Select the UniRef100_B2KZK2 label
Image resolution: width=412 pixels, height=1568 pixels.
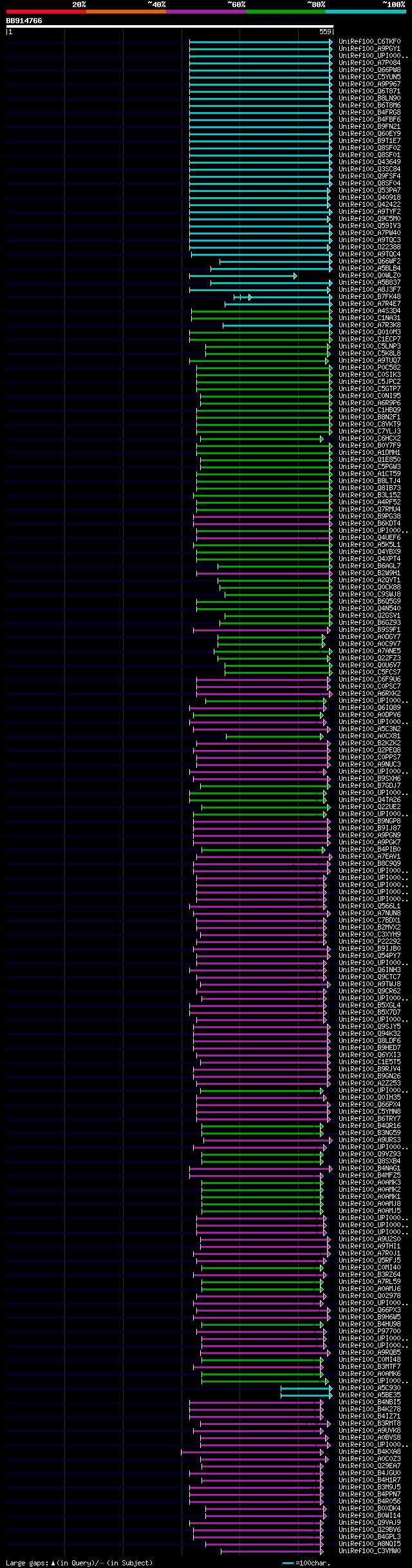click(370, 743)
